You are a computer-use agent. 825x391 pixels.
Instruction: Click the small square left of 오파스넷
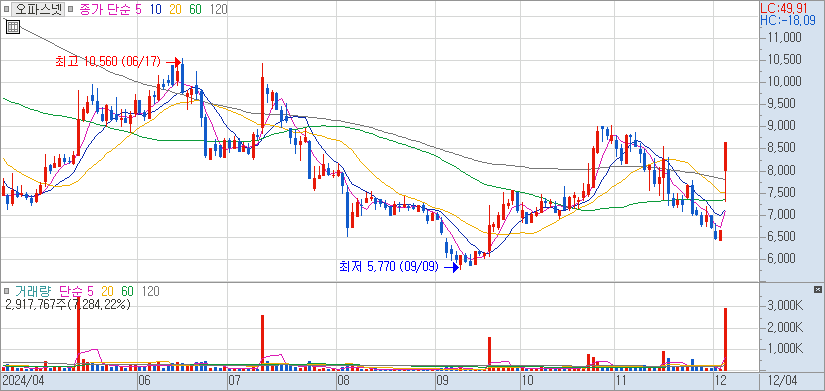[x=6, y=9]
